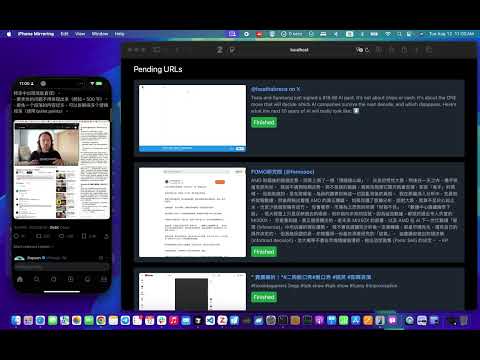Open Google Chrome from the Dock
Image resolution: width=480 pixels, height=360 pixels.
(101, 321)
